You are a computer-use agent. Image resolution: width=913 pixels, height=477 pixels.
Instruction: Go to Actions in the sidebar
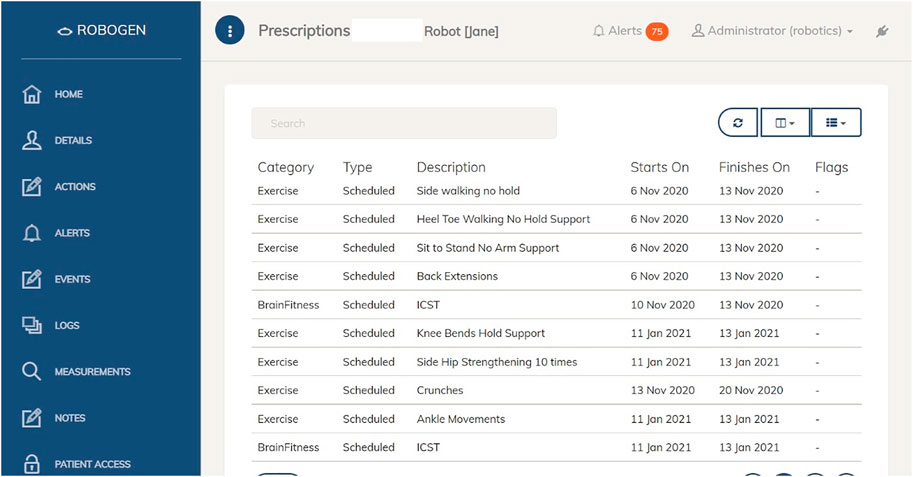click(x=75, y=186)
